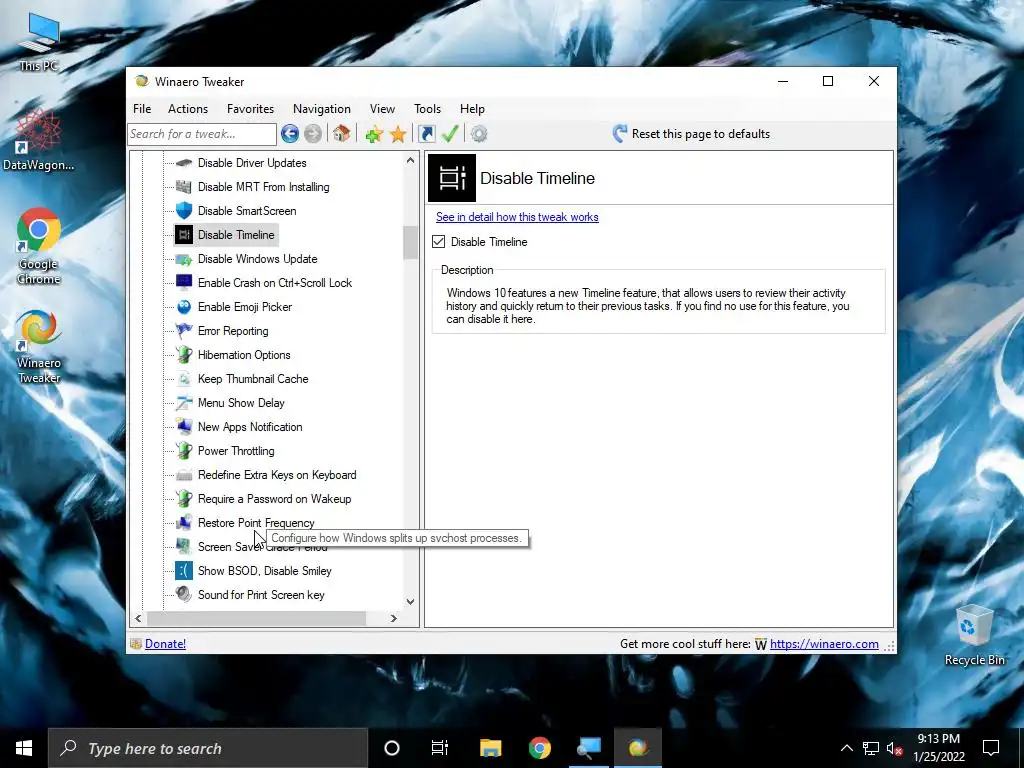This screenshot has height=768, width=1024.
Task: Select Require a Password on Wakeup
Action: [274, 499]
